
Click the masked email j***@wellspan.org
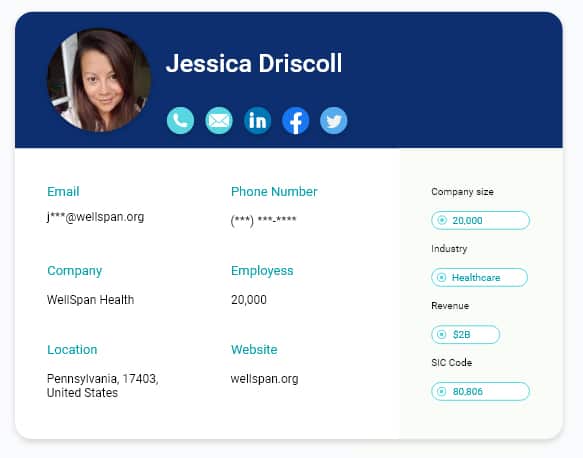96,217
